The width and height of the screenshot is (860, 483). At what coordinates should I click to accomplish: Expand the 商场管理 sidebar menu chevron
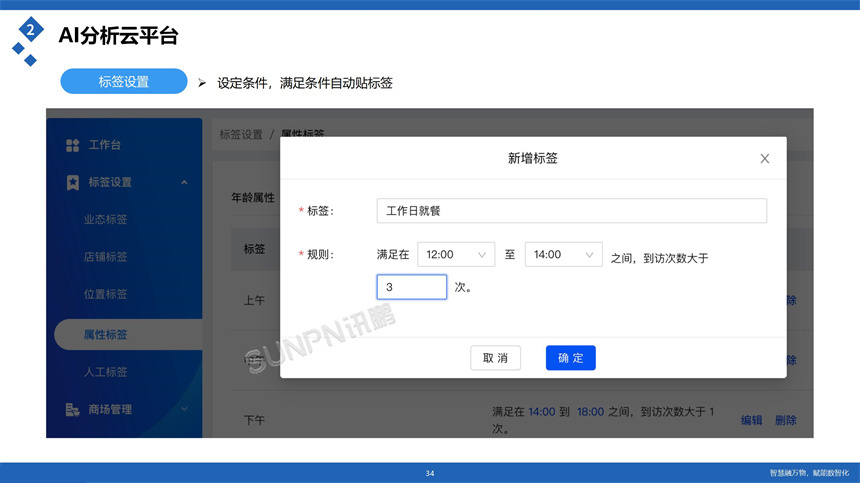[x=184, y=409]
